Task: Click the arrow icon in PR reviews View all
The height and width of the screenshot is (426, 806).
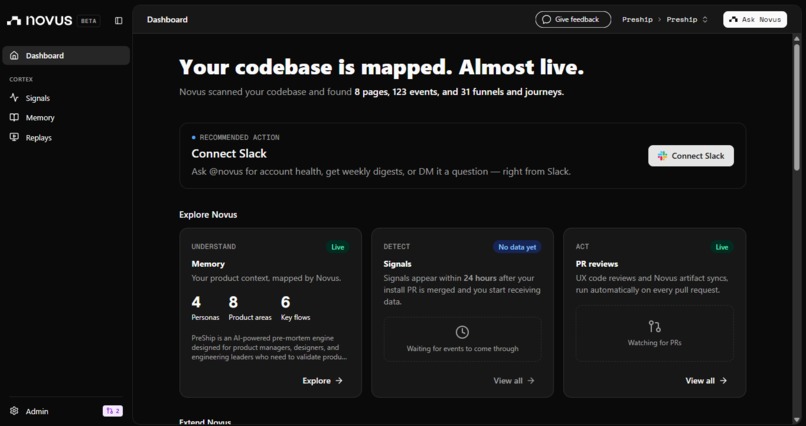Action: (723, 381)
